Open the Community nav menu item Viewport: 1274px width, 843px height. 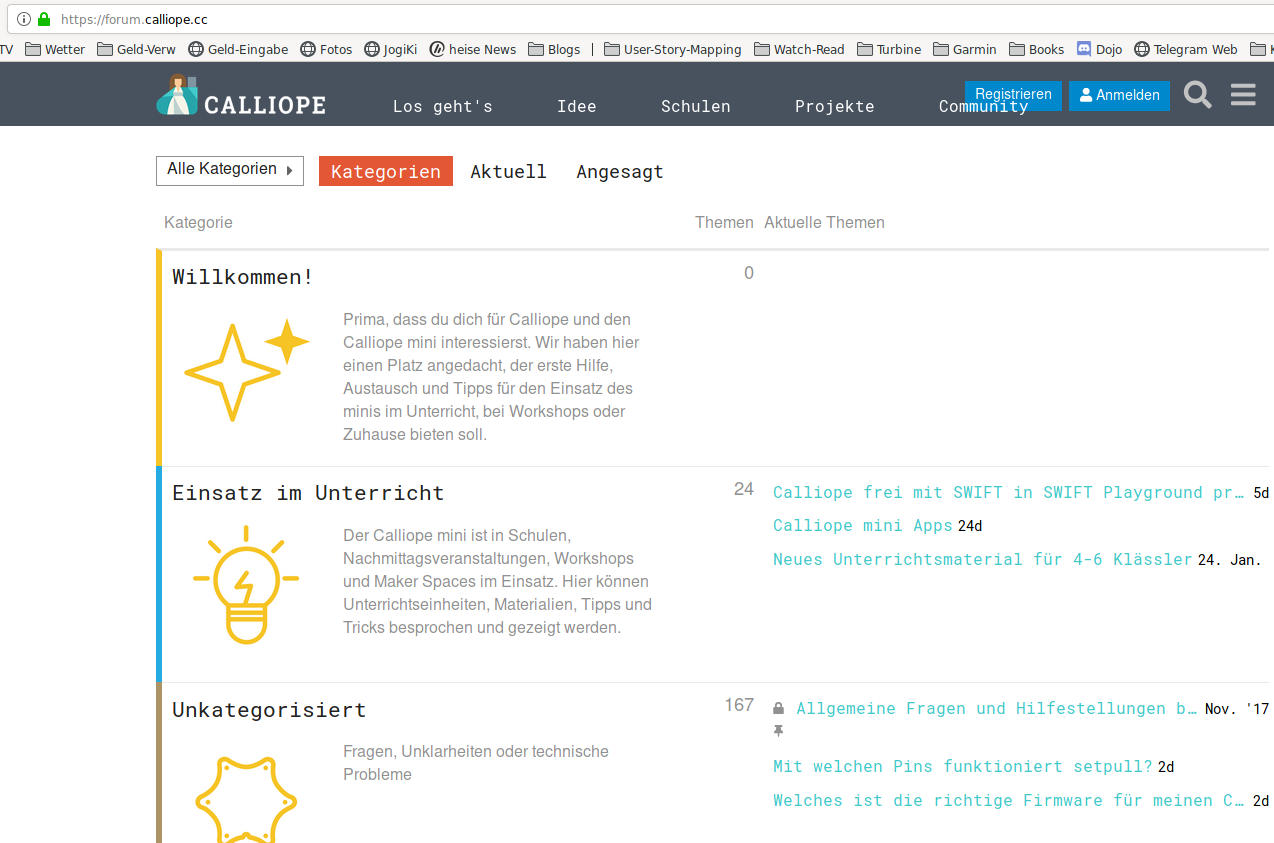point(984,107)
